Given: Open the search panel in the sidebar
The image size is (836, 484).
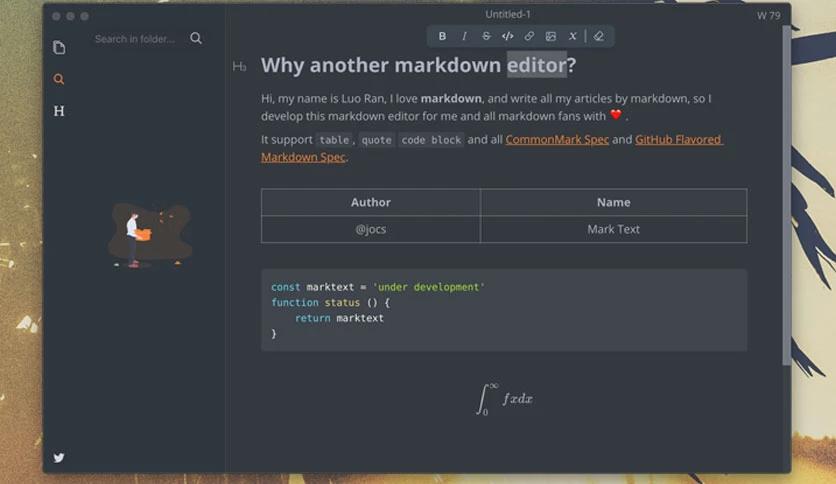Looking at the screenshot, I should (59, 79).
